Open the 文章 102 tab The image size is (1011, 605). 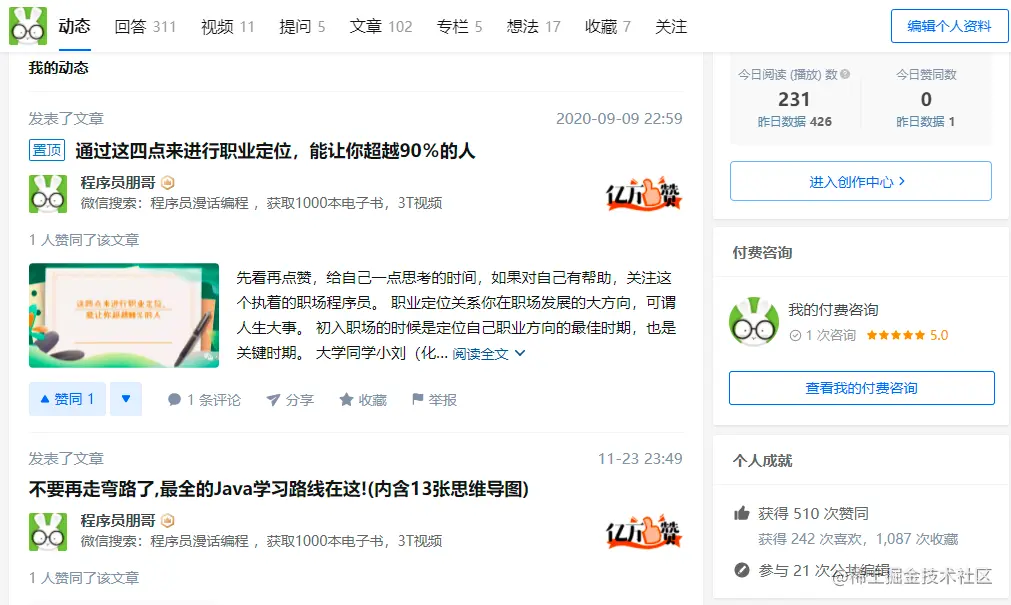coord(380,27)
